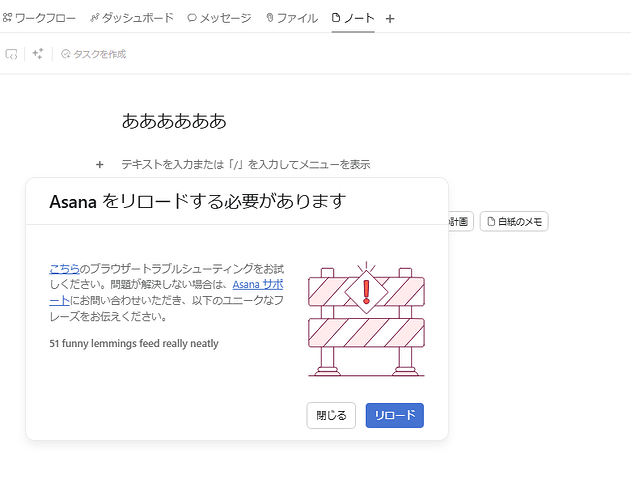The height and width of the screenshot is (500, 631).
Task: Click the blue リロード button
Action: point(394,415)
